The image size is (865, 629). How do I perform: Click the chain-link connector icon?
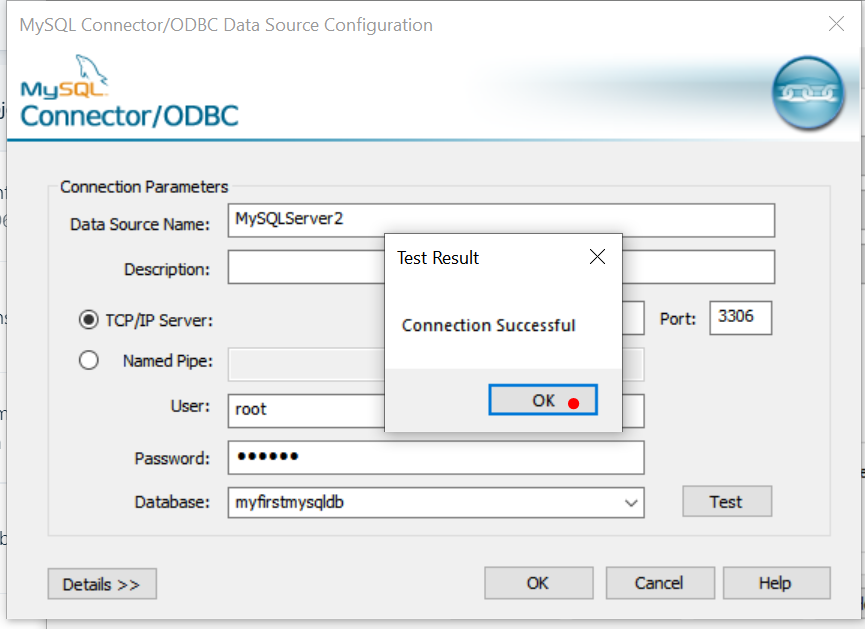pos(808,93)
